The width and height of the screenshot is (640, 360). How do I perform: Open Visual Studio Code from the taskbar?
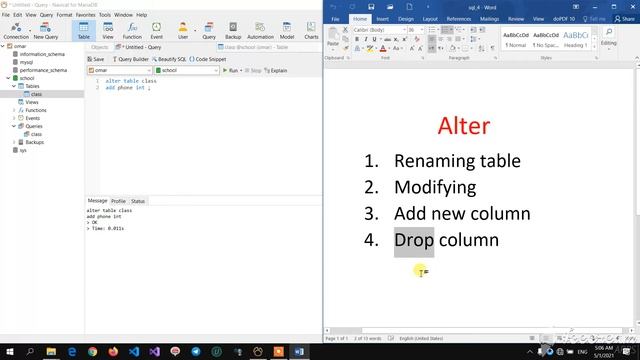tap(134, 351)
